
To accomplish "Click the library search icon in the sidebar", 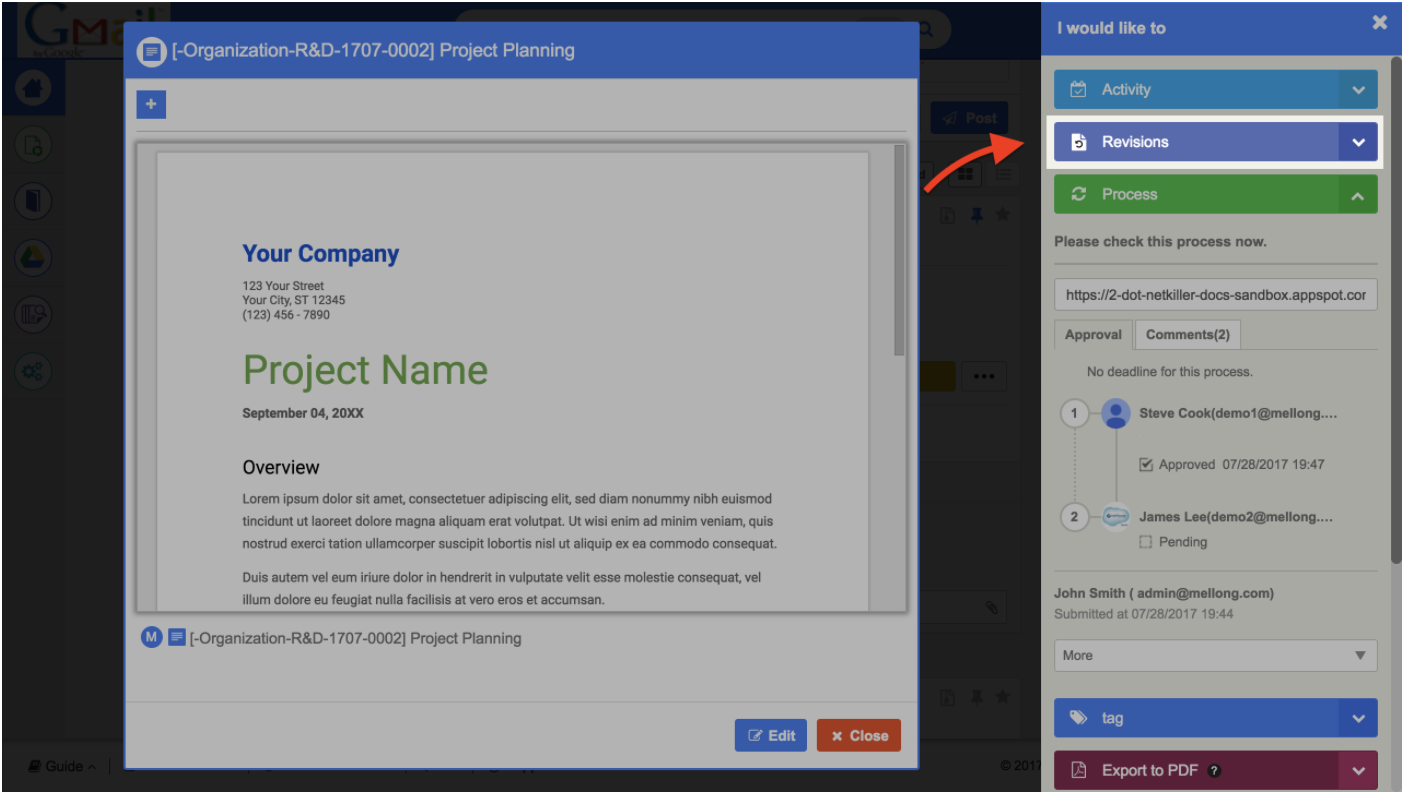I will 33,315.
